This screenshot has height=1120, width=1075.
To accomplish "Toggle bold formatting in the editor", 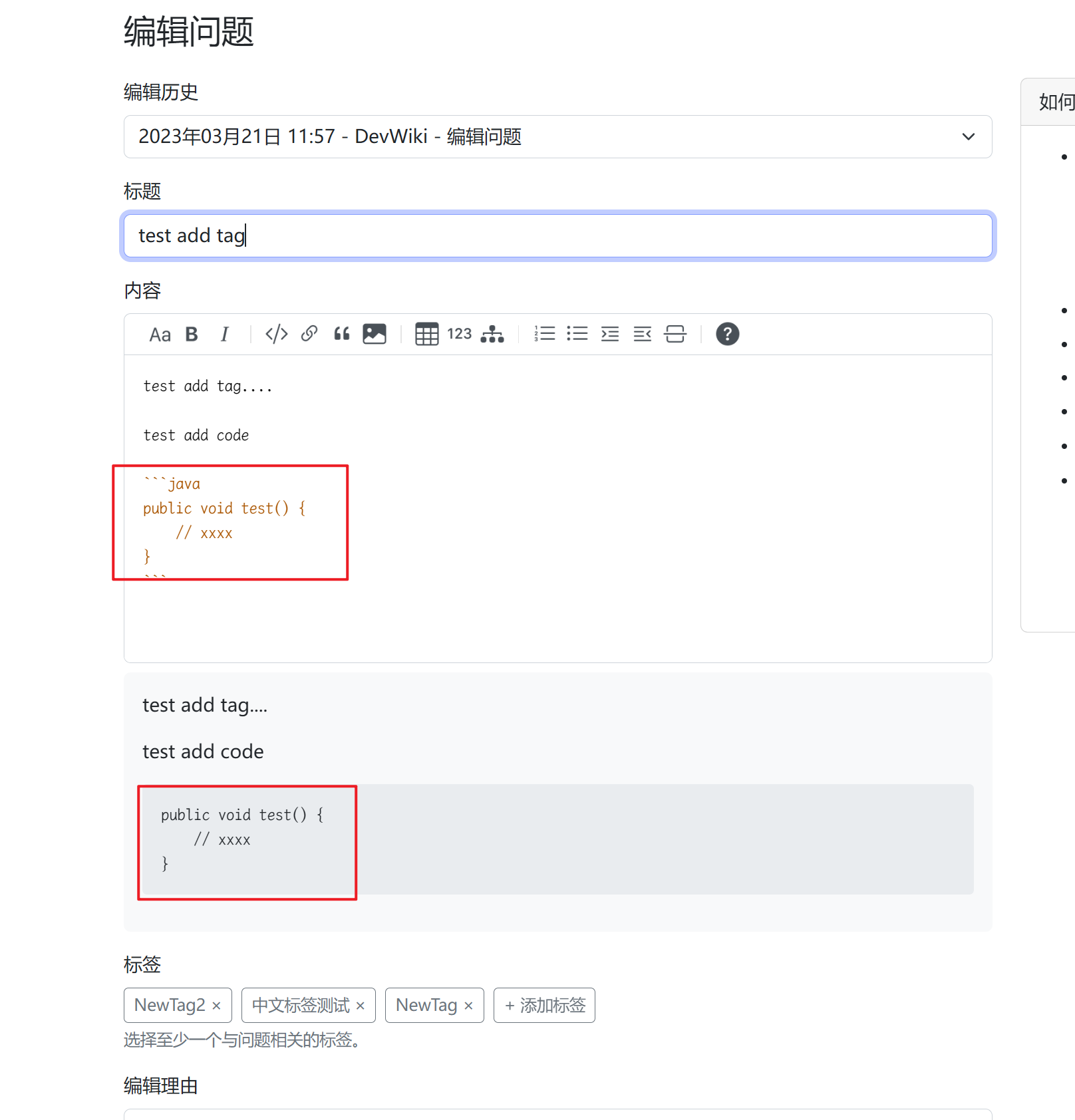I will (x=191, y=334).
